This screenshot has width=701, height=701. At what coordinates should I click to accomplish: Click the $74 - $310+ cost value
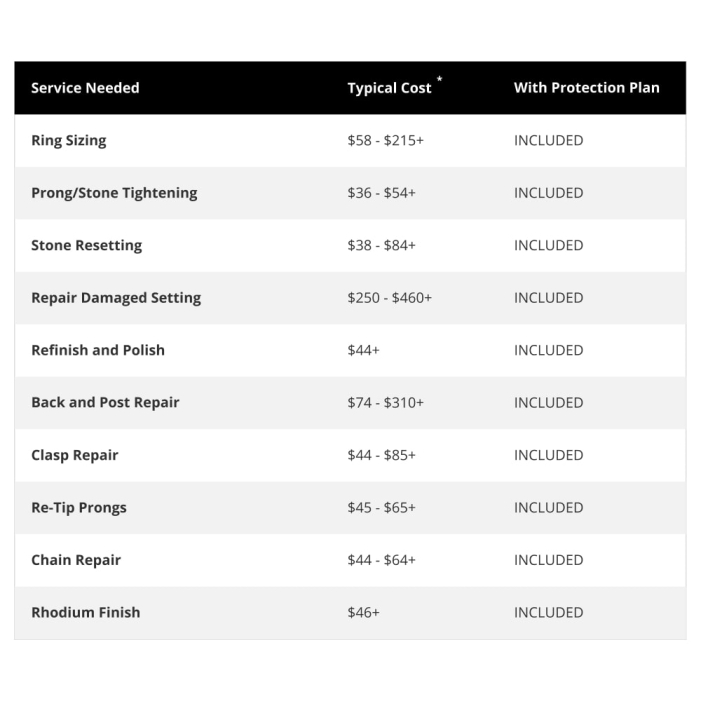(x=385, y=403)
